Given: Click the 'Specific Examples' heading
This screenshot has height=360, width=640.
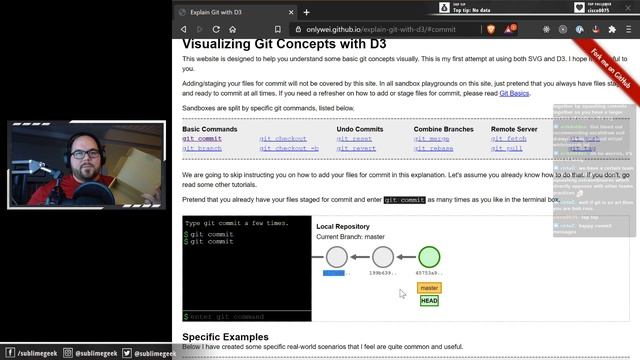Looking at the screenshot, I should click(225, 337).
